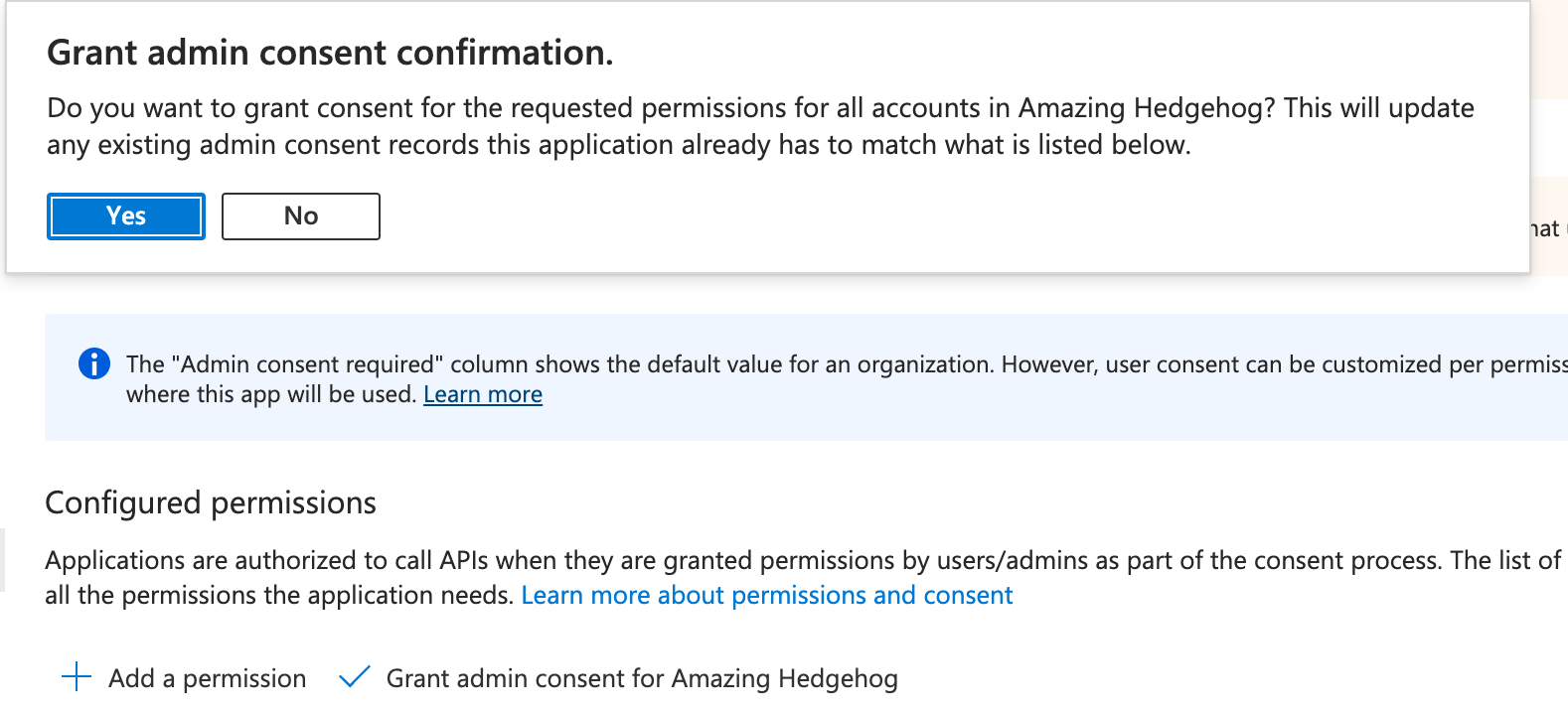This screenshot has width=1568, height=713.
Task: Click the blue info circle icon
Action: point(94,364)
